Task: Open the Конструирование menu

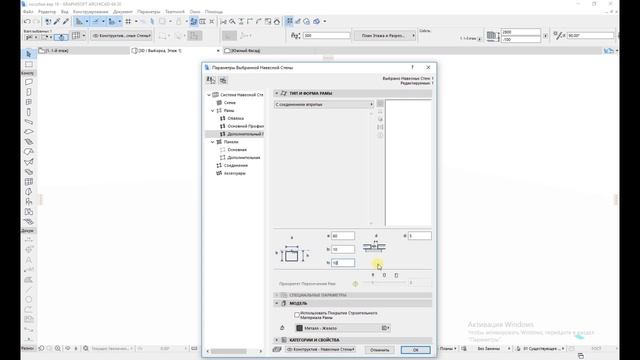Action: point(91,12)
